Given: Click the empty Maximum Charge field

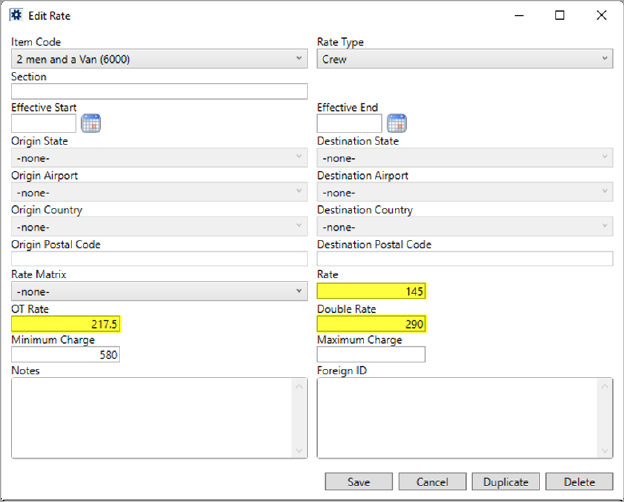Looking at the screenshot, I should tap(371, 354).
